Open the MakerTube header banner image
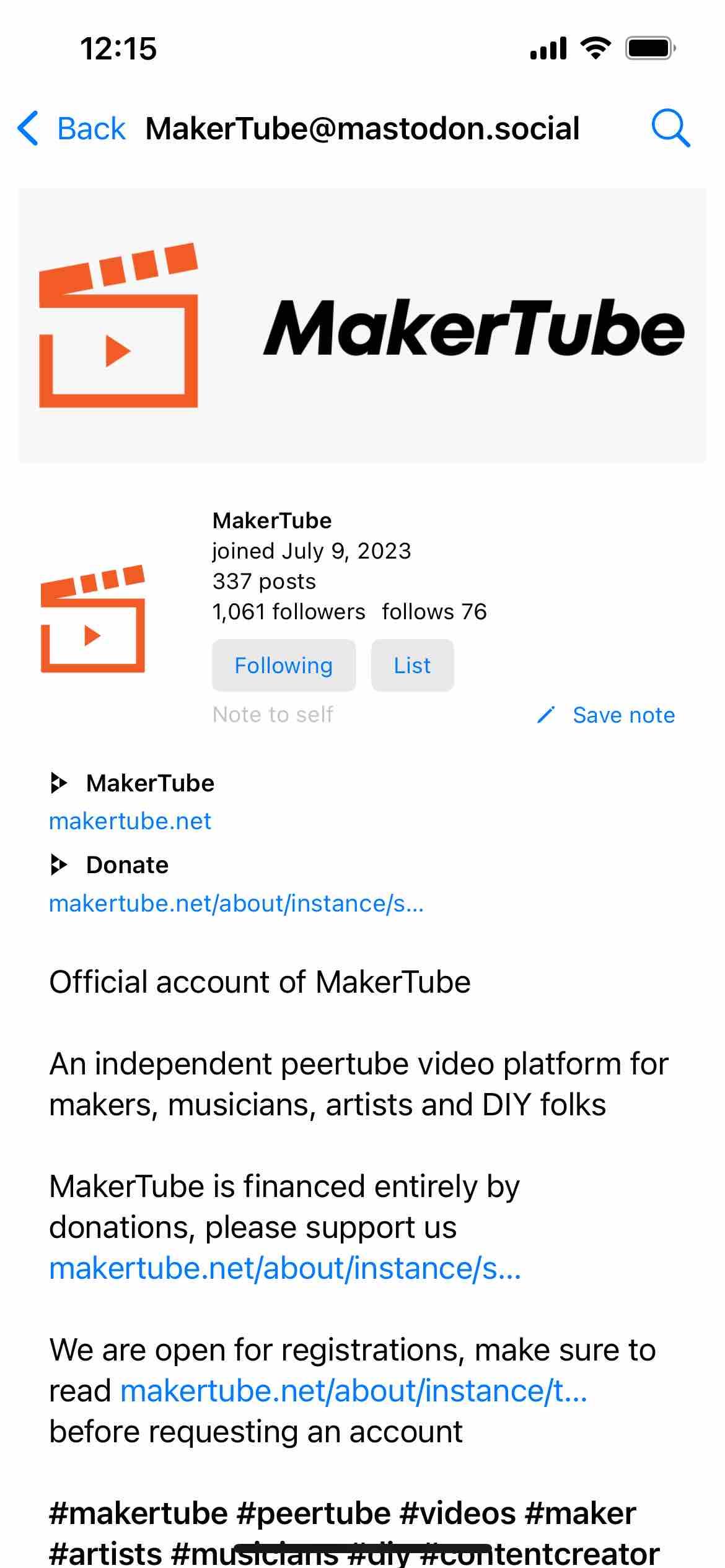 click(x=362, y=326)
